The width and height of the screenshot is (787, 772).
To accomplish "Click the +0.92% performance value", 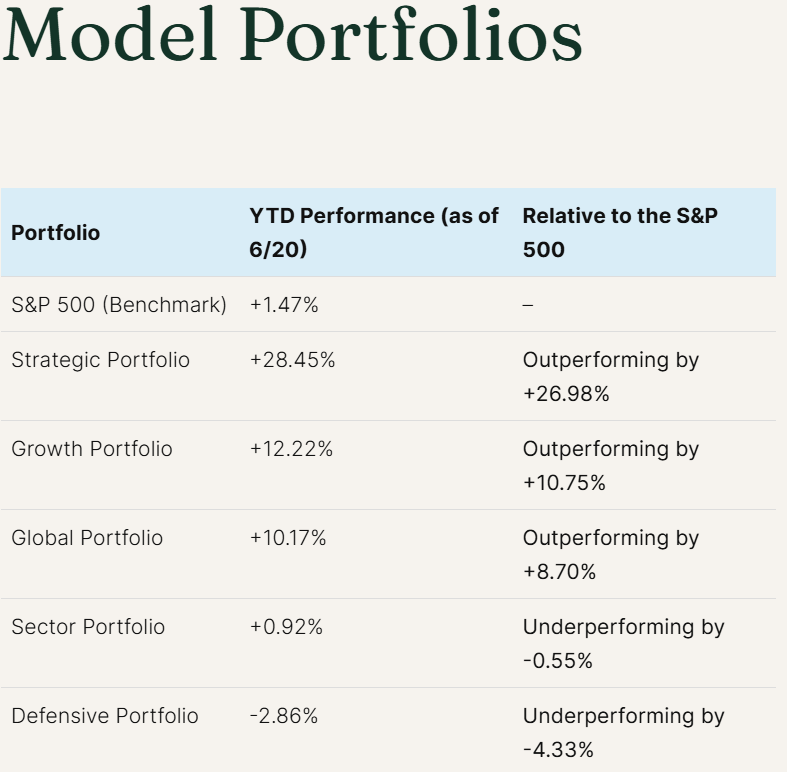I will (286, 627).
